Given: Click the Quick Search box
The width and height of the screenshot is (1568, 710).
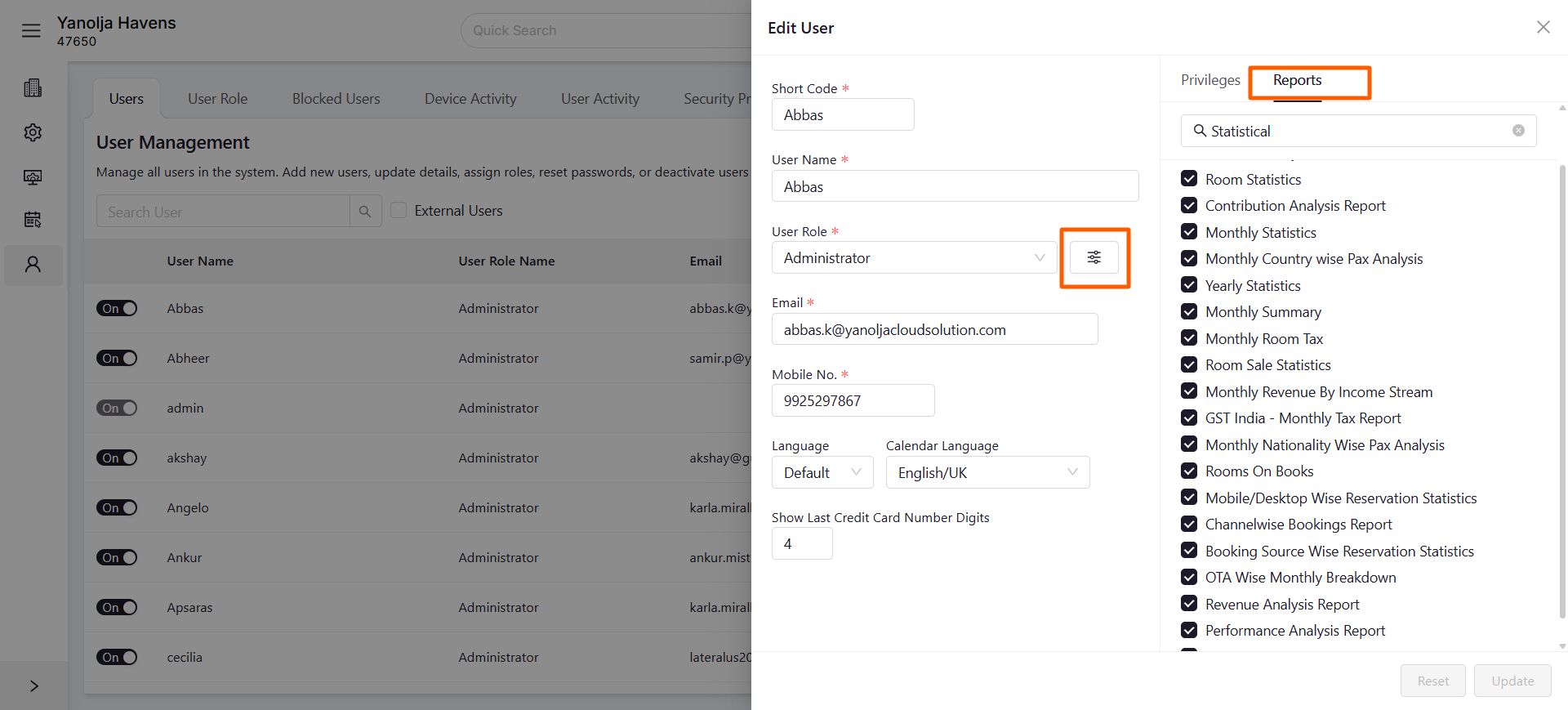Looking at the screenshot, I should [606, 30].
